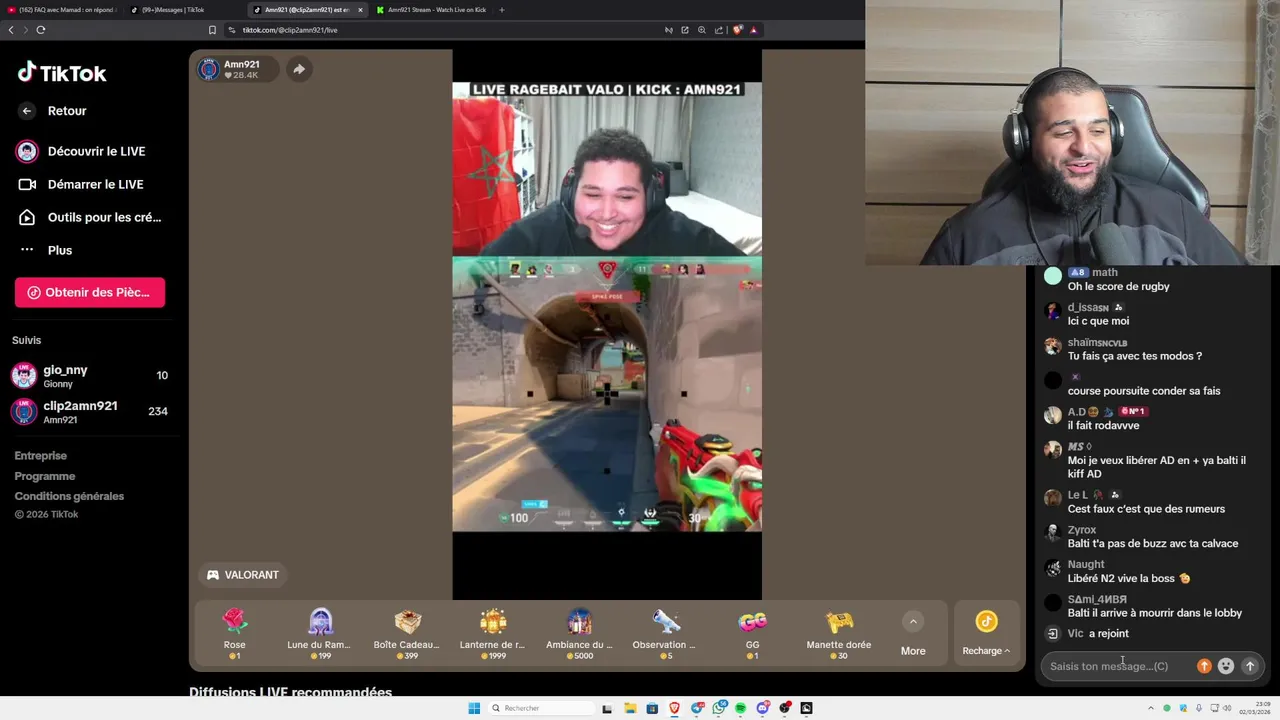Open Spotify from the taskbar
This screenshot has width=1280, height=720.
click(x=741, y=708)
